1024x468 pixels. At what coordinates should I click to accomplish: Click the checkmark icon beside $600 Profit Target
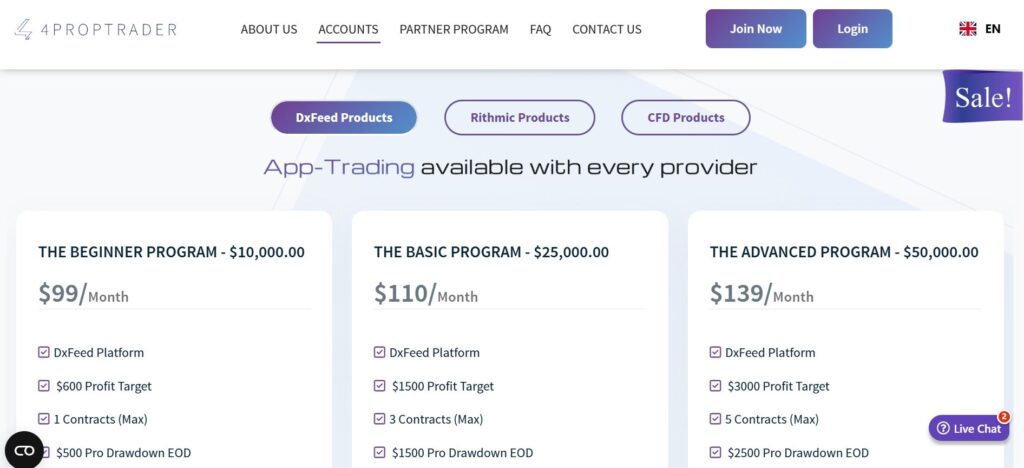click(44, 386)
